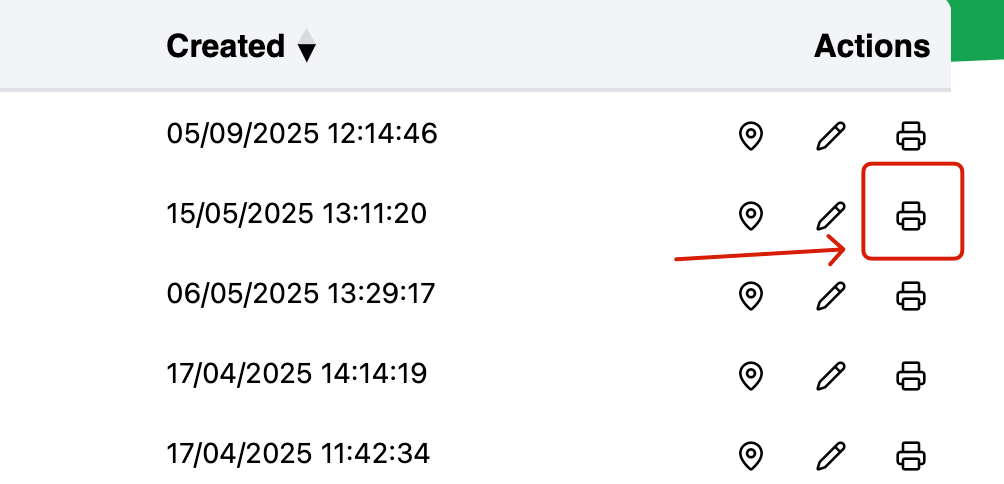Screen dimensions: 1004x484
Task: View location of 17/04/2025 14:14:19 entry
Action: tap(750, 376)
